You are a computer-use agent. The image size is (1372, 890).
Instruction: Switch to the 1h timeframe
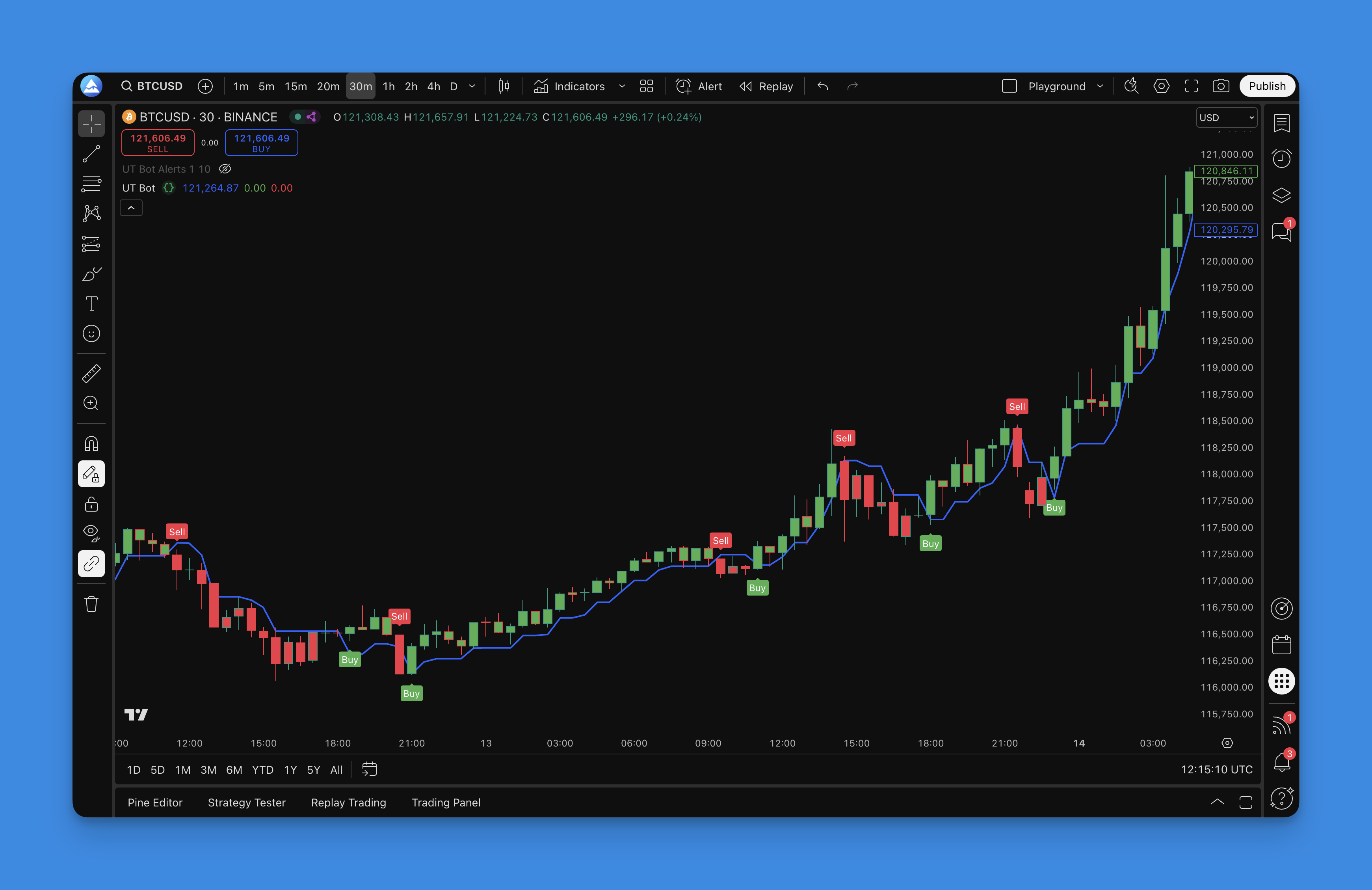click(389, 86)
